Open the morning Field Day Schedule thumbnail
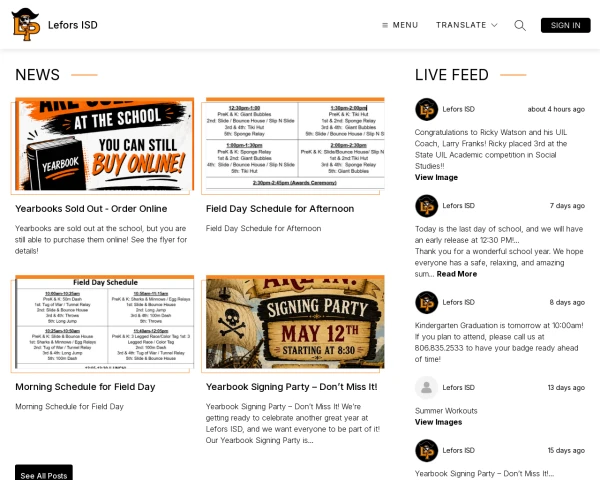This screenshot has width=600, height=480. (104, 322)
